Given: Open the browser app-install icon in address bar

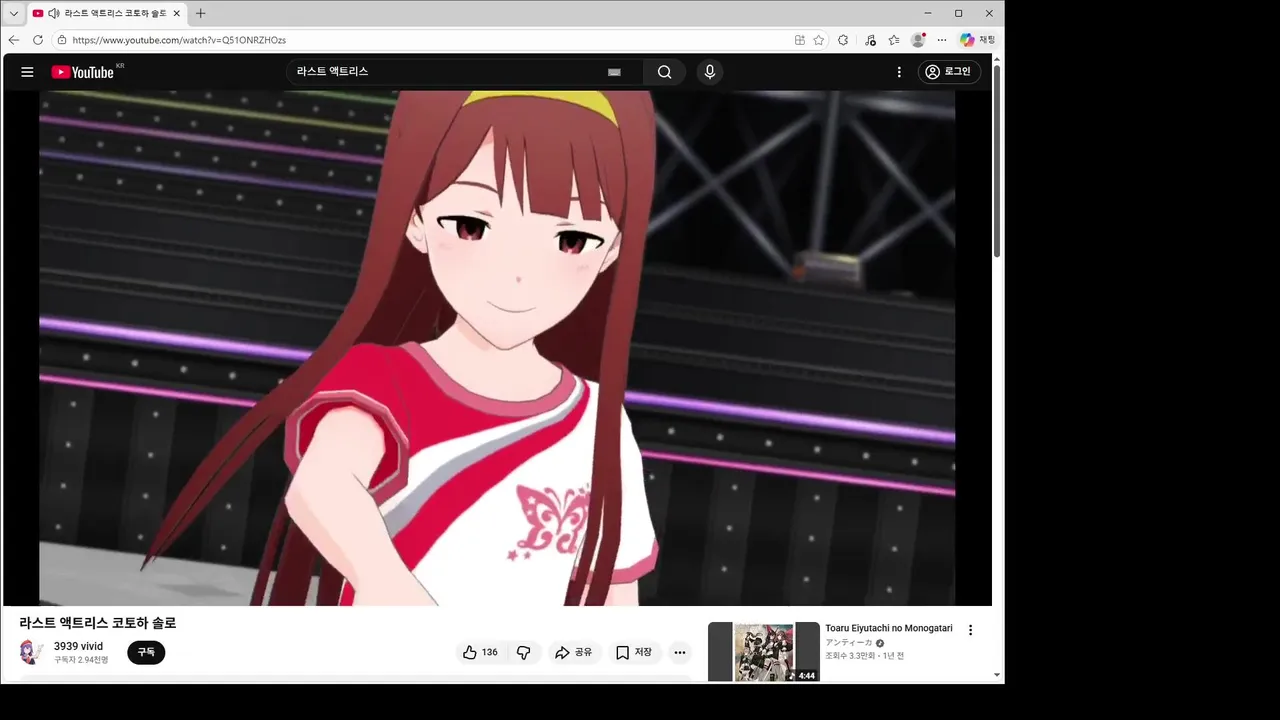Looking at the screenshot, I should coord(799,40).
